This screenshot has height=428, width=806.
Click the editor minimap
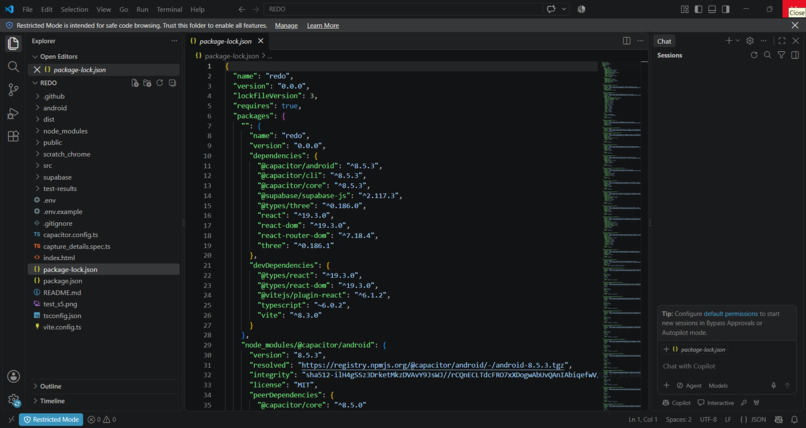point(620,235)
